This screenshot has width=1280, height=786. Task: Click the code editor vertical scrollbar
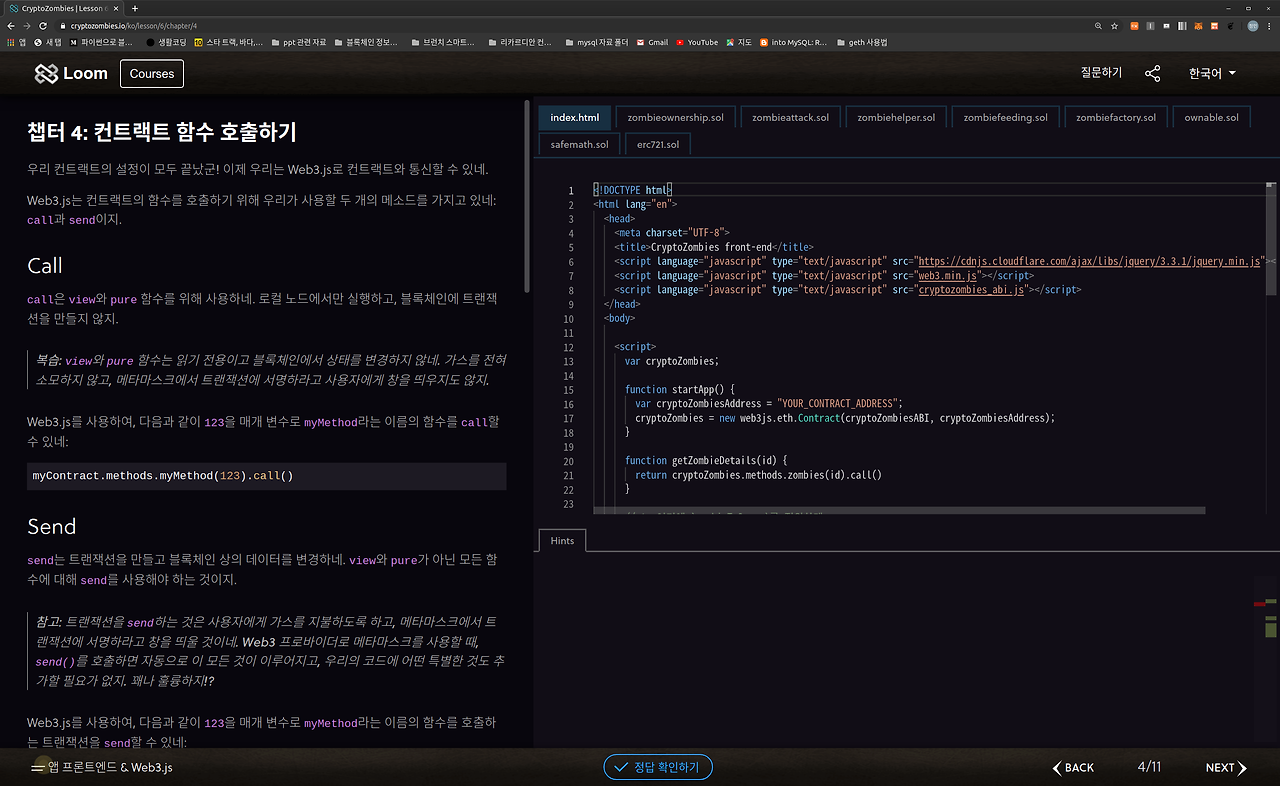click(1270, 240)
